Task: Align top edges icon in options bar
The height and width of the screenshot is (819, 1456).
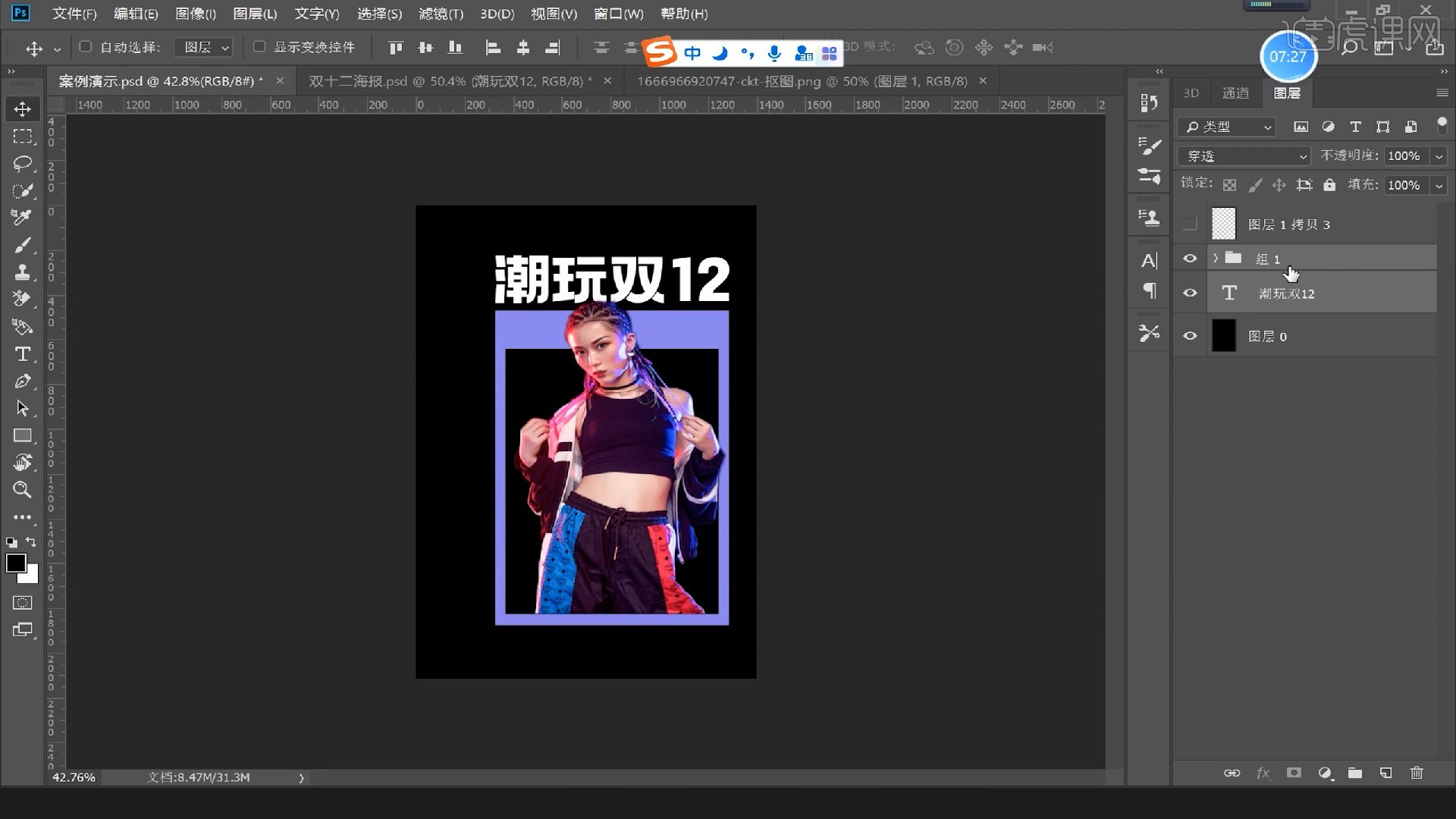Action: tap(395, 48)
